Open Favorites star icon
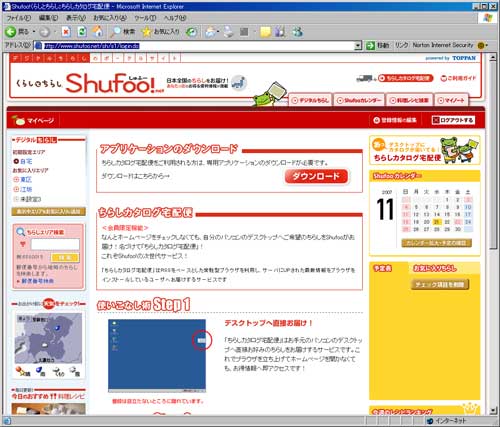500x427 pixels. 146,32
